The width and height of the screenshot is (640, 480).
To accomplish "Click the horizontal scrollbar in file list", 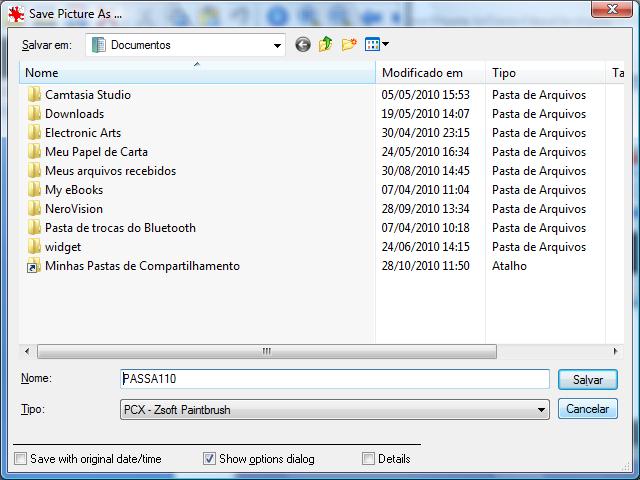I will (x=266, y=351).
